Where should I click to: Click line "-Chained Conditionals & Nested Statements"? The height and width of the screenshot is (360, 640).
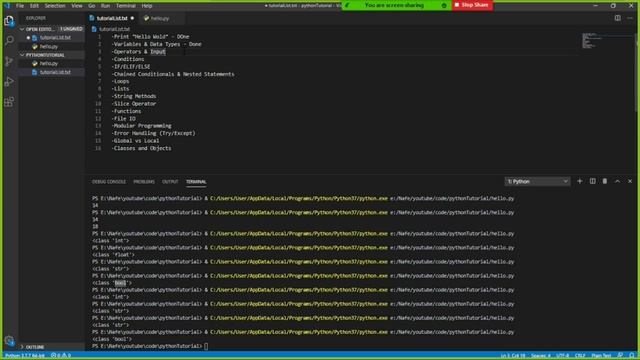(x=173, y=74)
